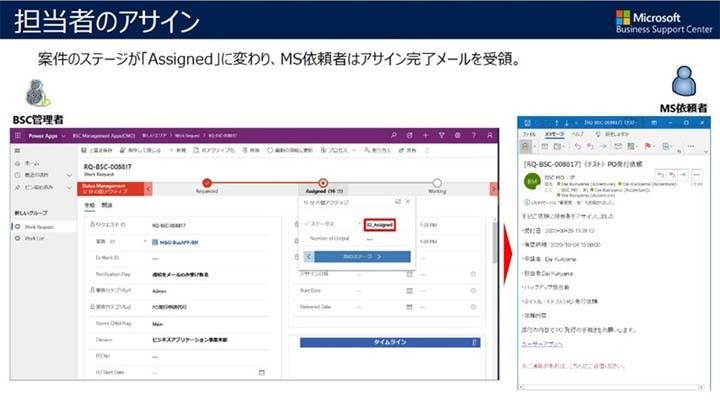Click the circular task icon beside header search
Image resolution: width=720 pixels, height=400 pixels.
(410, 135)
